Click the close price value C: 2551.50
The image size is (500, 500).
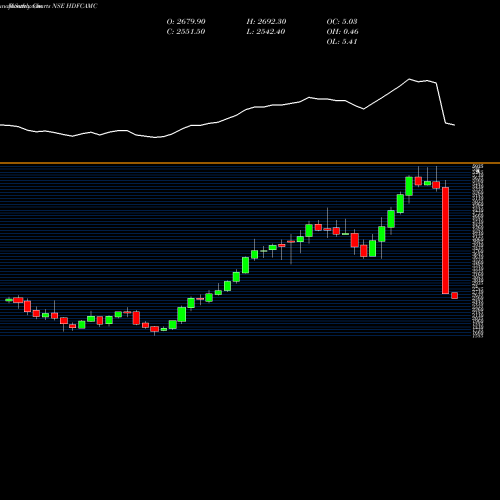pos(186,32)
